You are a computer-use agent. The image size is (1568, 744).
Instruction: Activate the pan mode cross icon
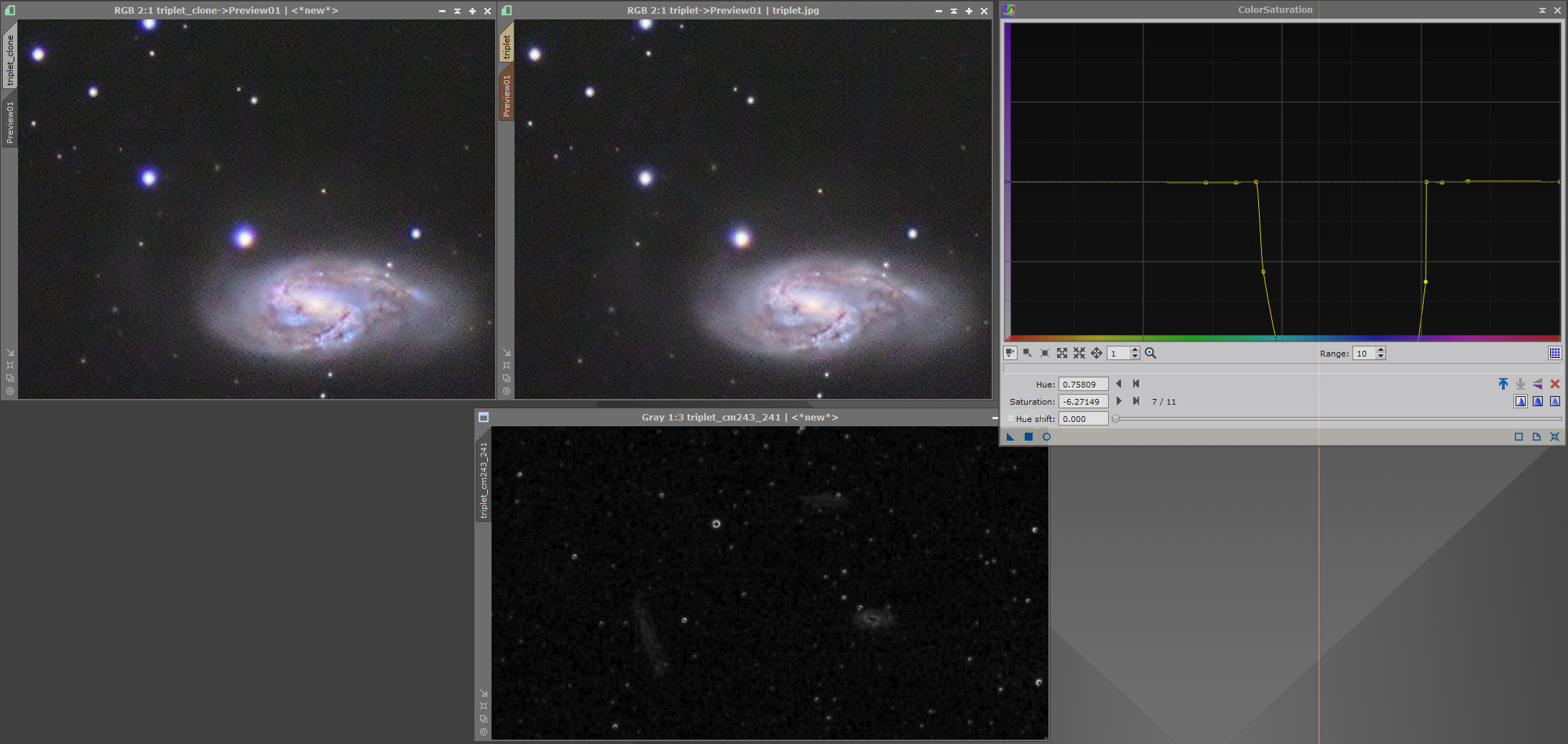pyautogui.click(x=1097, y=353)
